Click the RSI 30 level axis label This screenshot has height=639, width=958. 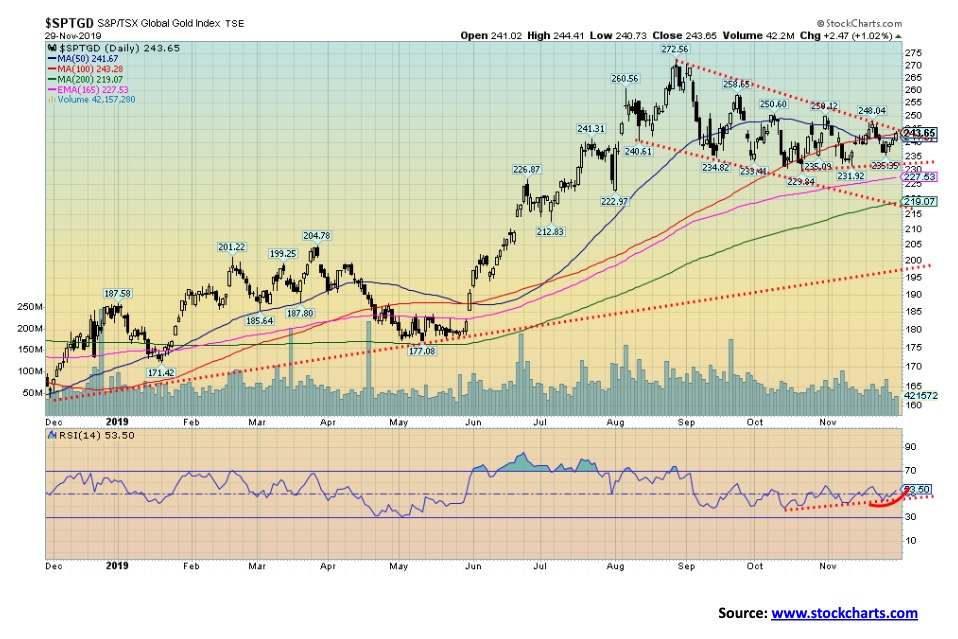[x=910, y=517]
